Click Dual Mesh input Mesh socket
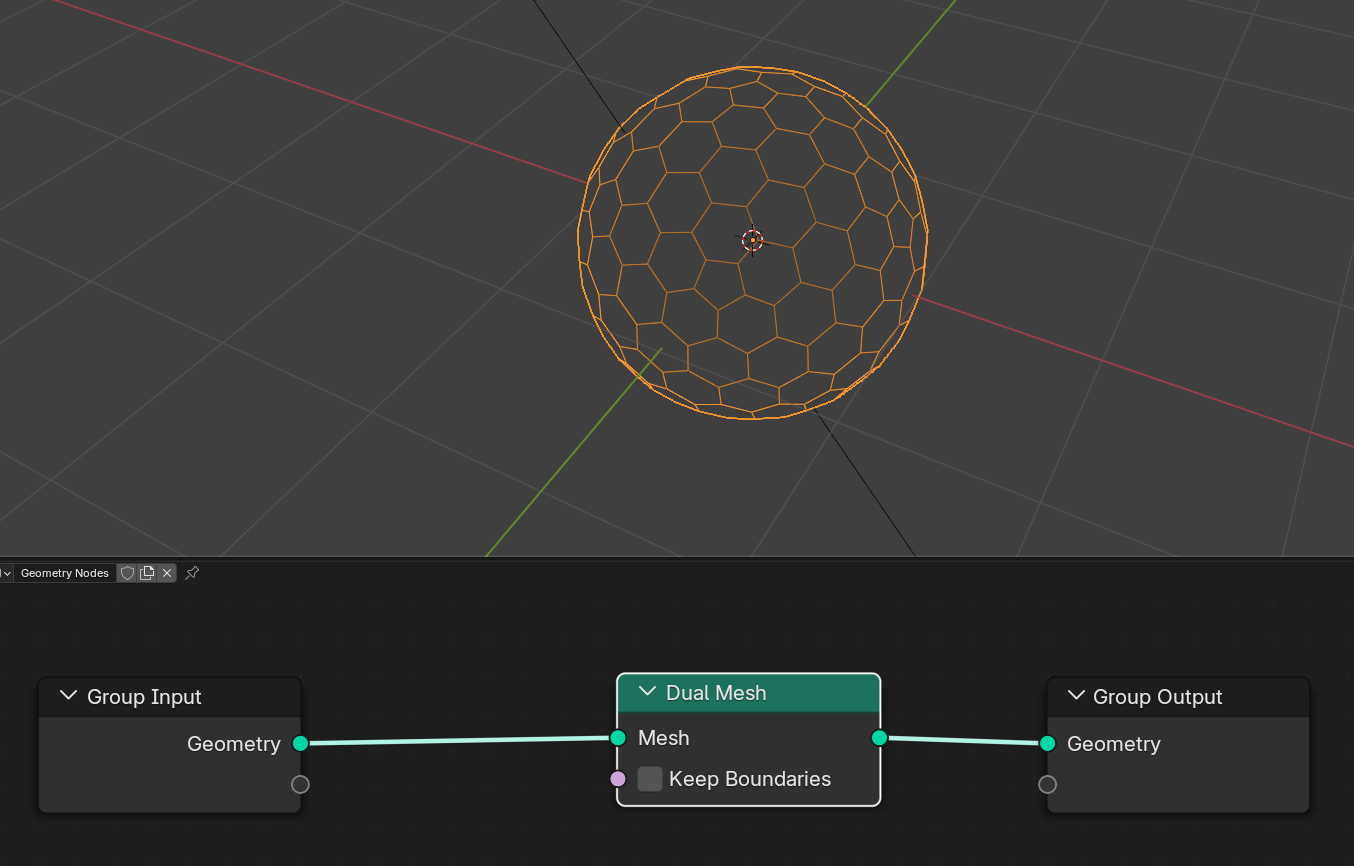The width and height of the screenshot is (1354, 866). click(x=618, y=738)
